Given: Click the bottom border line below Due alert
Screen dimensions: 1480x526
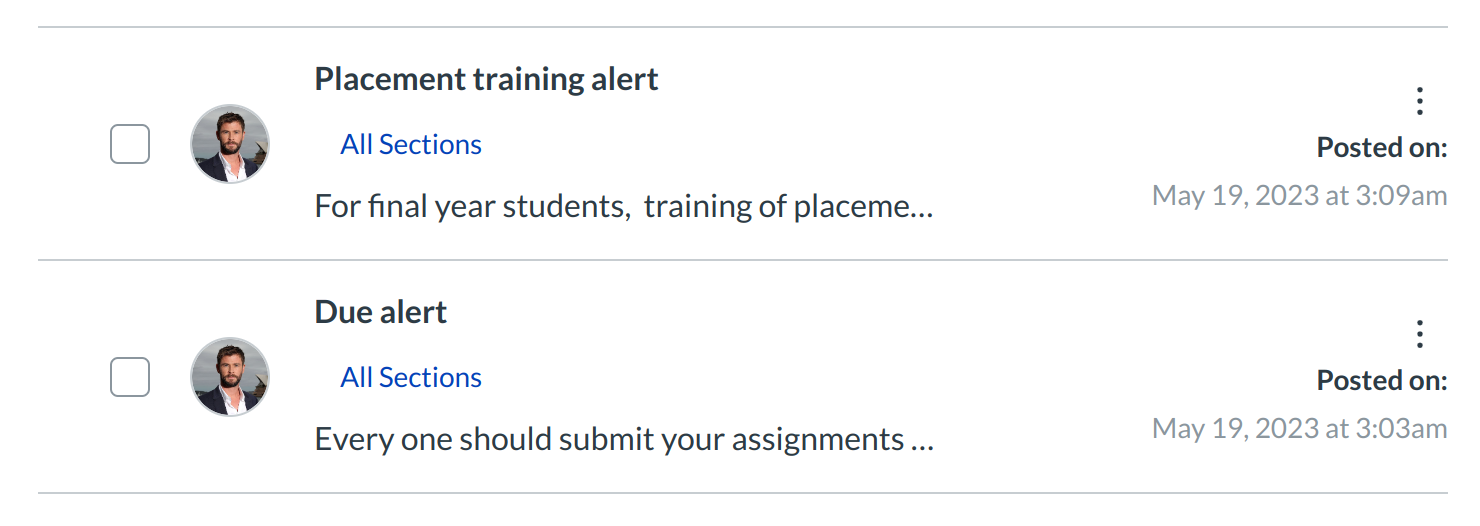Looking at the screenshot, I should [742, 493].
